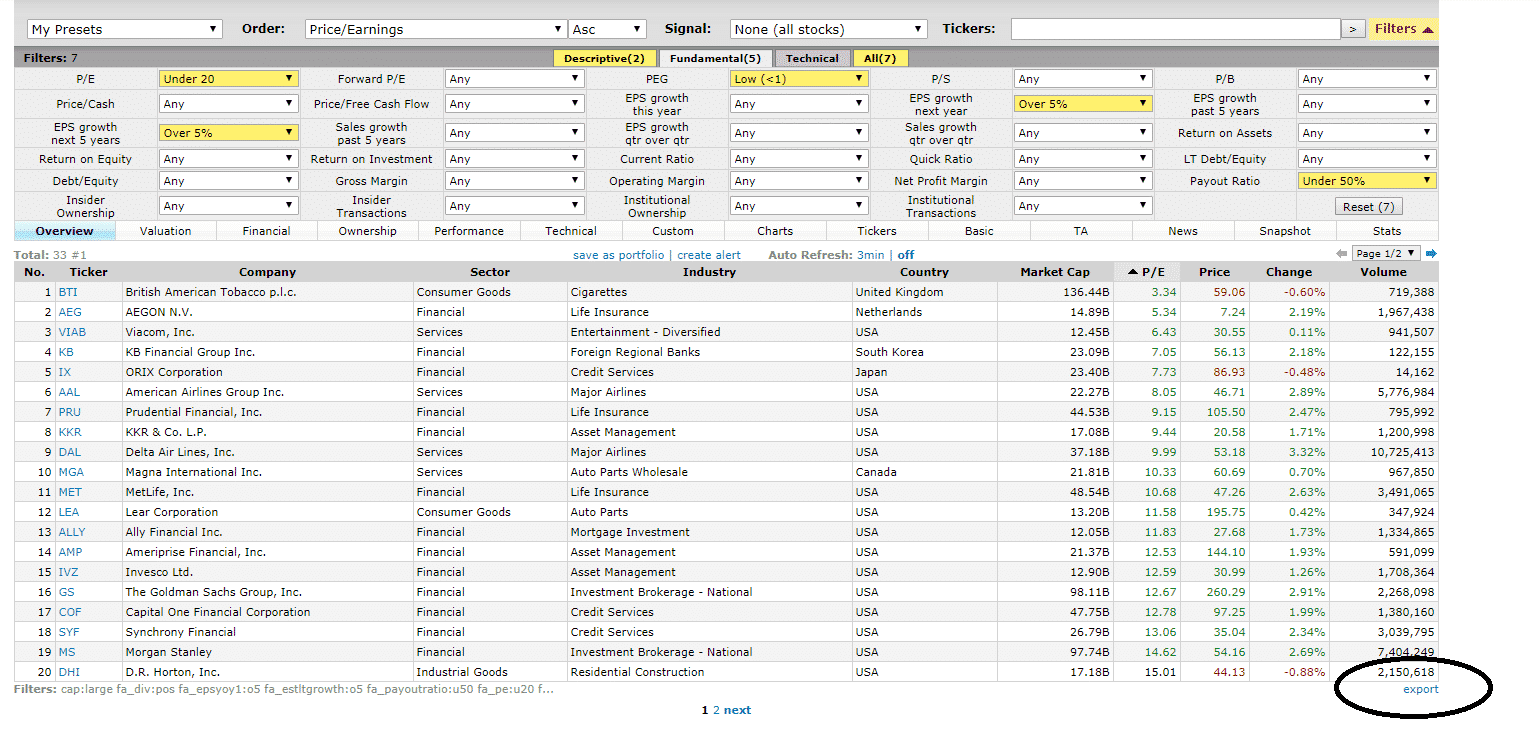Click company name Delta Air Lines, Inc.

[x=180, y=452]
